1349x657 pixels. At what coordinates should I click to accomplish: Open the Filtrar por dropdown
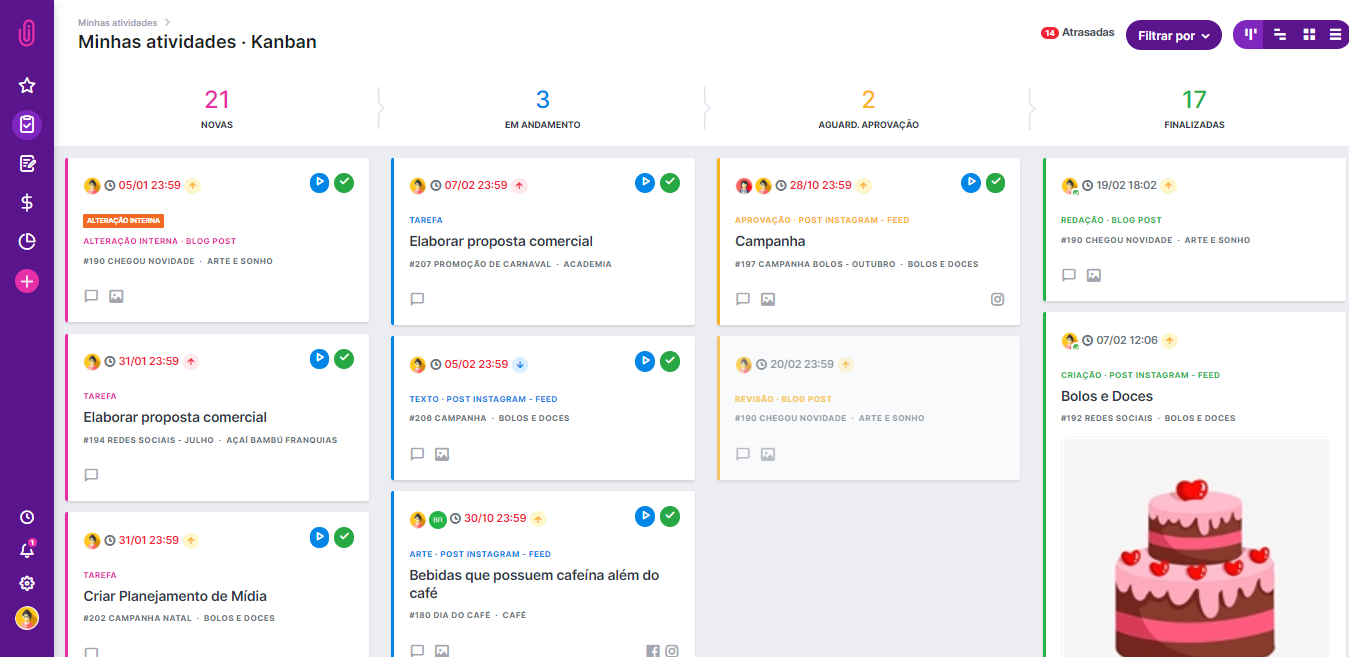1173,35
